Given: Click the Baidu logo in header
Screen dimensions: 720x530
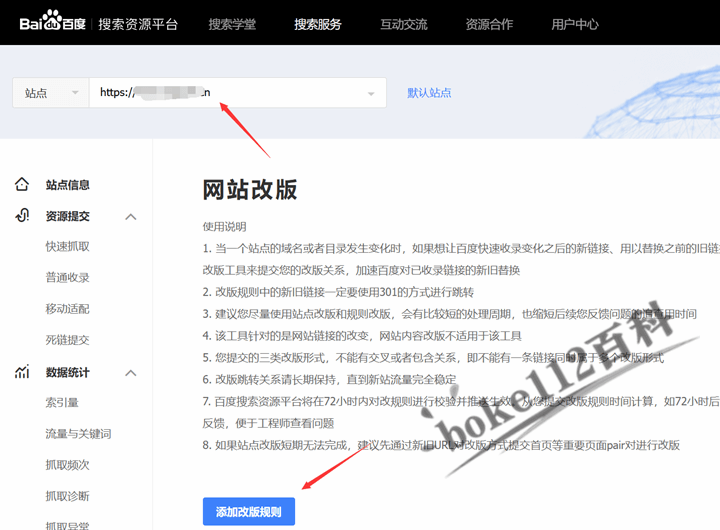Looking at the screenshot, I should (x=52, y=22).
